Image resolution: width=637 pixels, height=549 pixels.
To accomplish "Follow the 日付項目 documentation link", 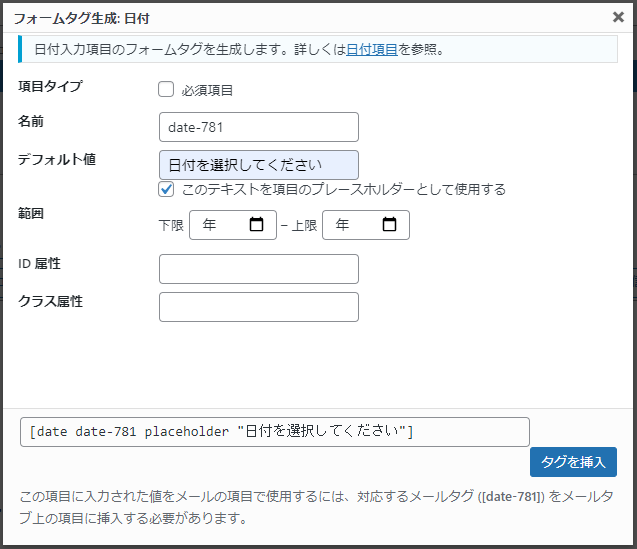I will 372,50.
